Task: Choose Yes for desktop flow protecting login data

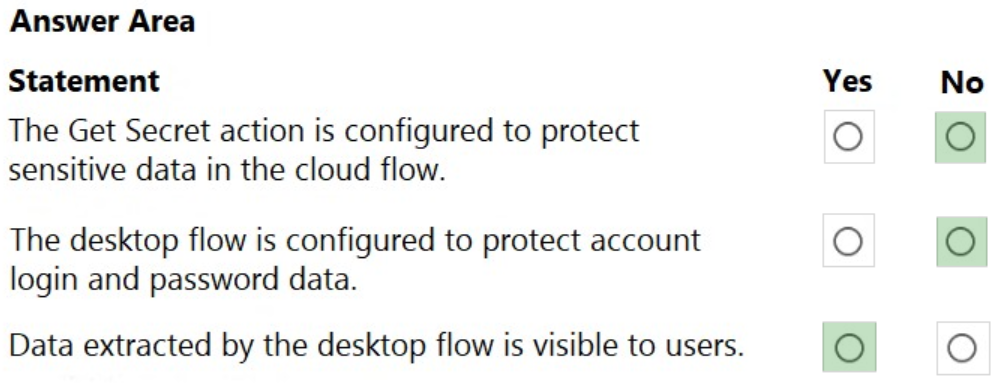Action: [848, 241]
